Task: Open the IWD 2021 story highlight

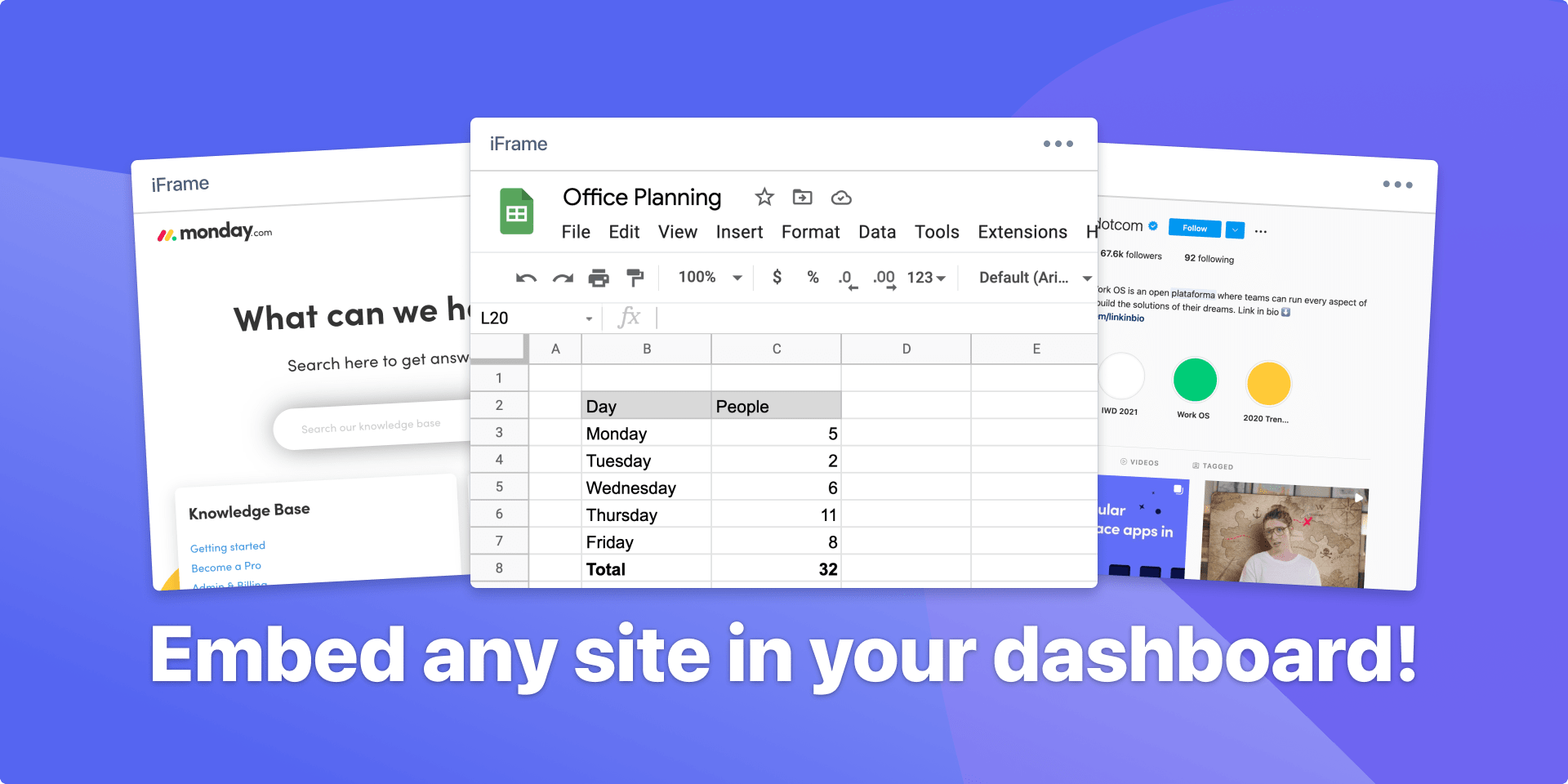Action: pyautogui.click(x=1121, y=376)
